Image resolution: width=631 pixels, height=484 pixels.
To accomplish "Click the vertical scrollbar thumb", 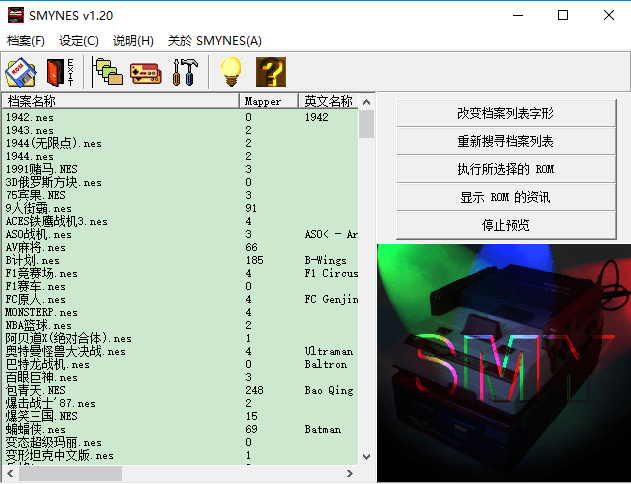I will pos(366,124).
